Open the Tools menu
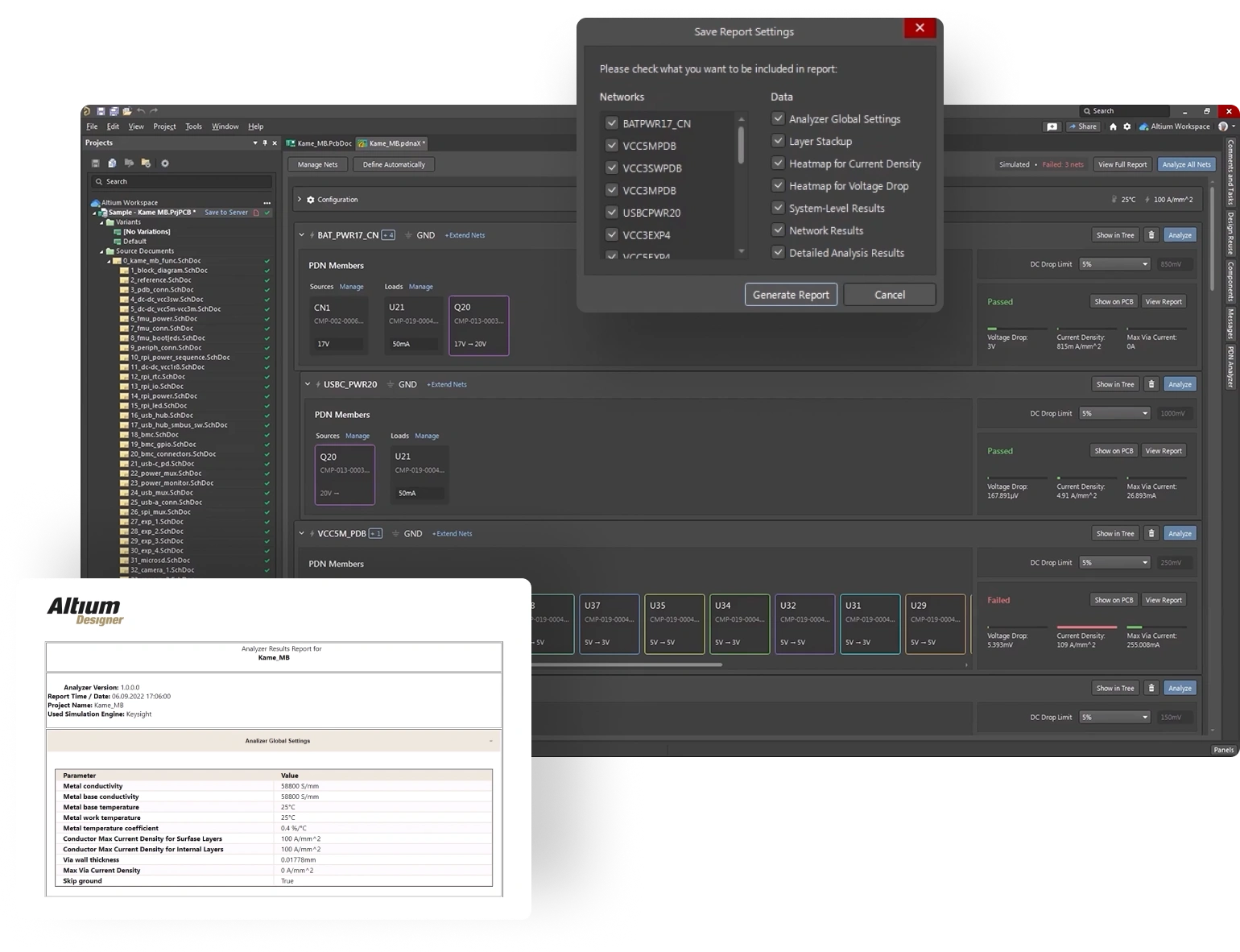The image size is (1240, 952). [x=193, y=126]
